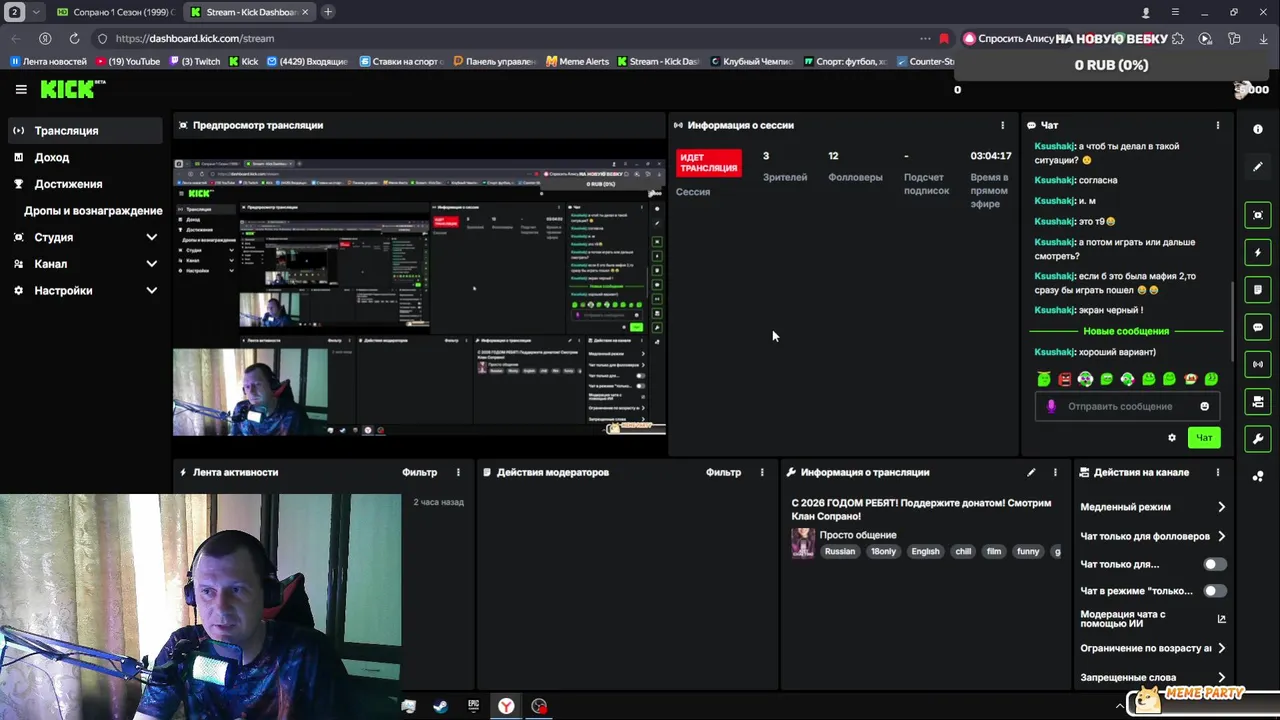The image size is (1280, 720).
Task: Click 'Спросить Алису' in the browser toolbar
Action: (x=1008, y=38)
